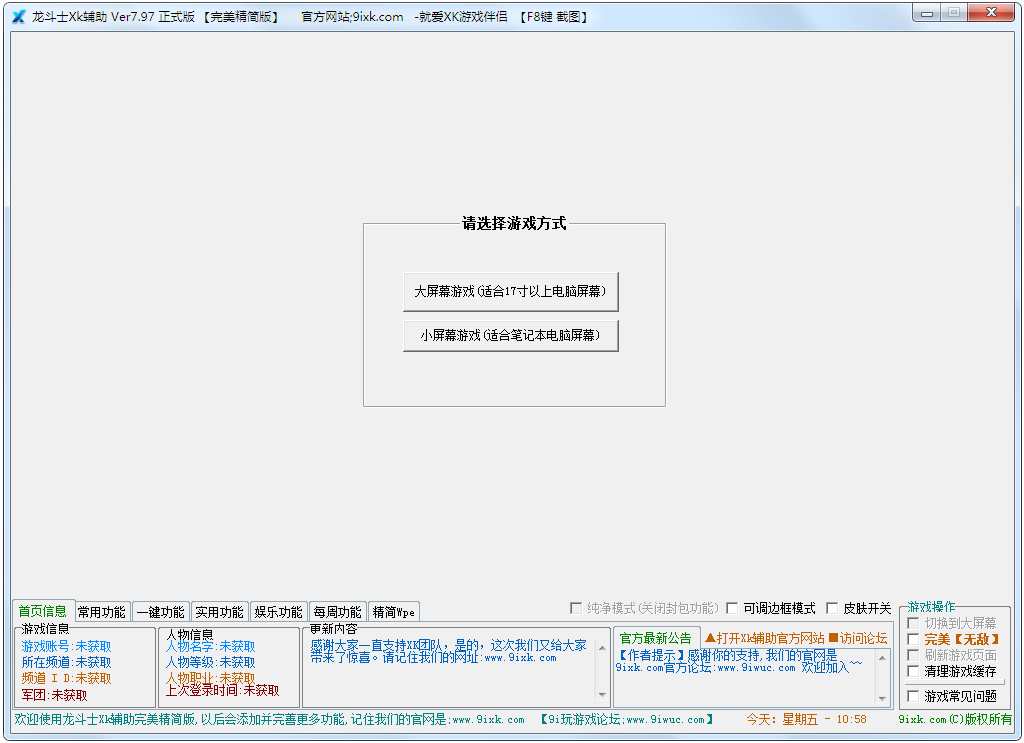The width and height of the screenshot is (1024, 743).
Task: Click the www.9ixk.com link in status bar
Action: pos(487,719)
